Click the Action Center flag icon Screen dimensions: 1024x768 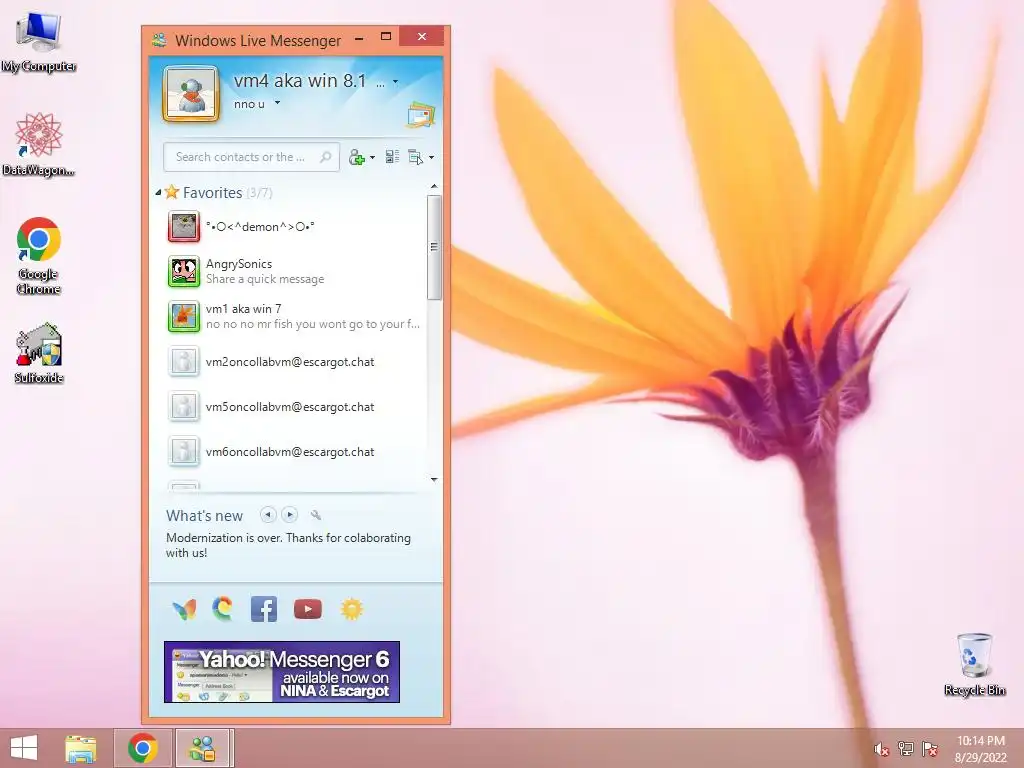pyautogui.click(x=929, y=749)
